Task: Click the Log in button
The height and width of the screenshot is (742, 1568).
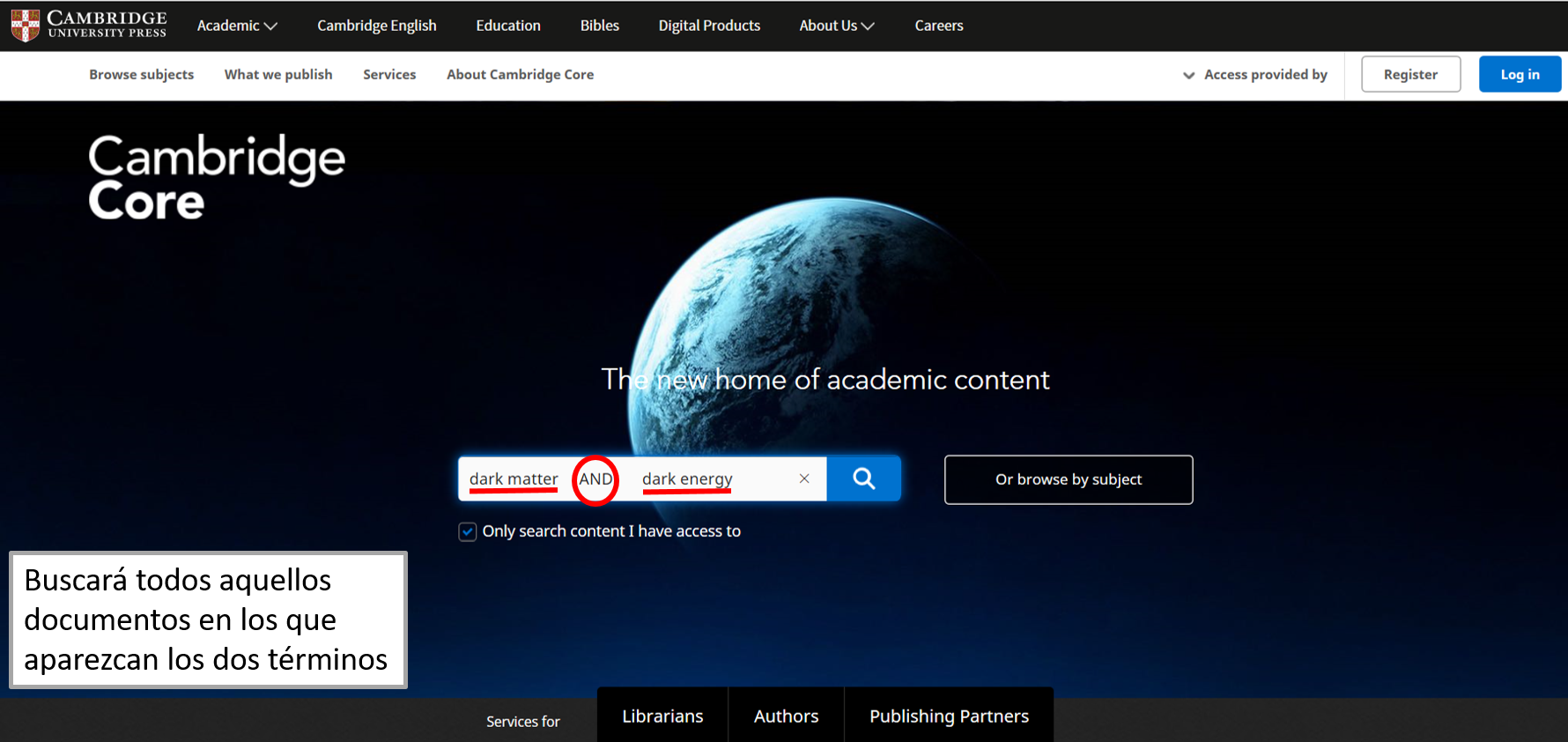Action: coord(1520,75)
